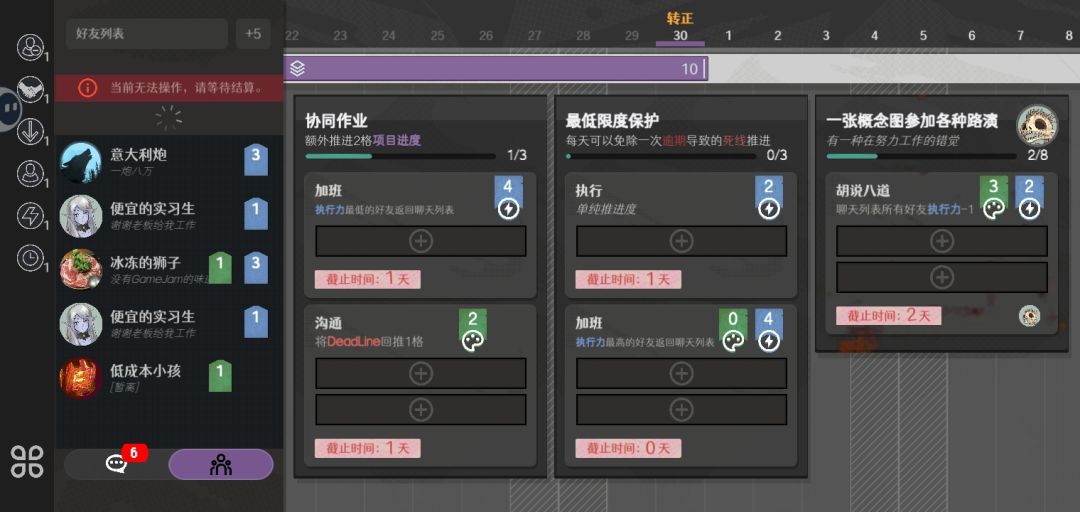Click the purple progress bar showing 10
Screen dimensions: 1080x512
tap(495, 69)
